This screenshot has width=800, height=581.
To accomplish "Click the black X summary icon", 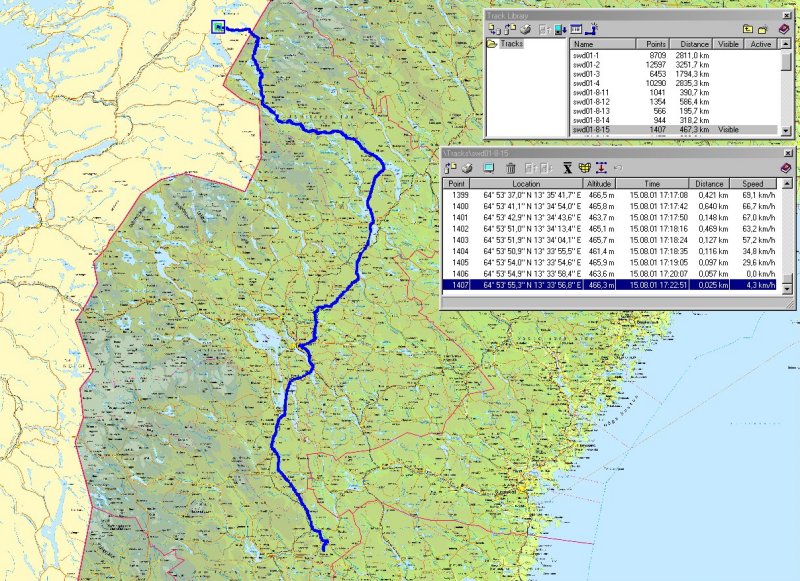I will click(567, 168).
